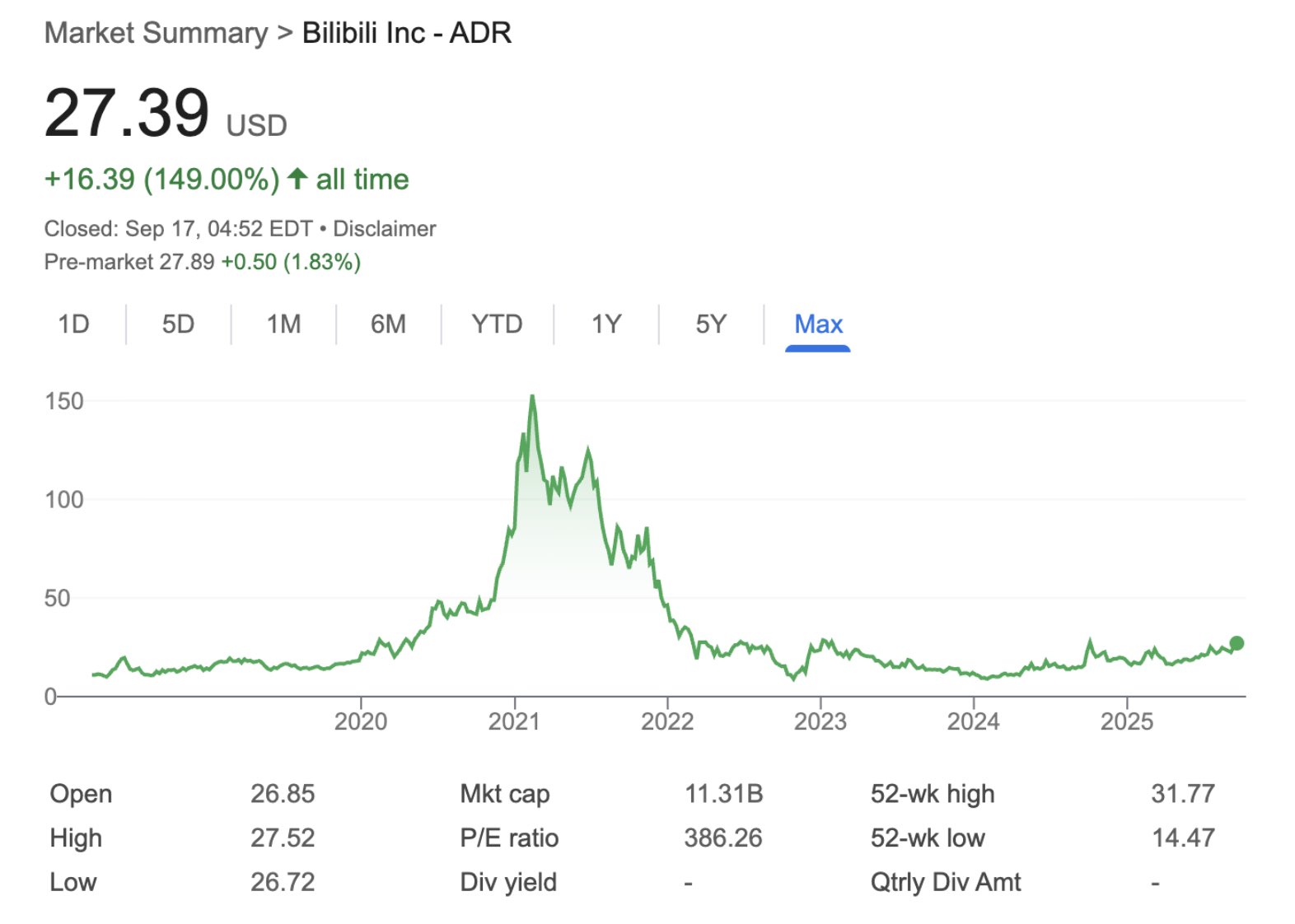Screen dimensions: 1295x924
Task: Click the Bilibili Inc - ADR title
Action: 407,33
